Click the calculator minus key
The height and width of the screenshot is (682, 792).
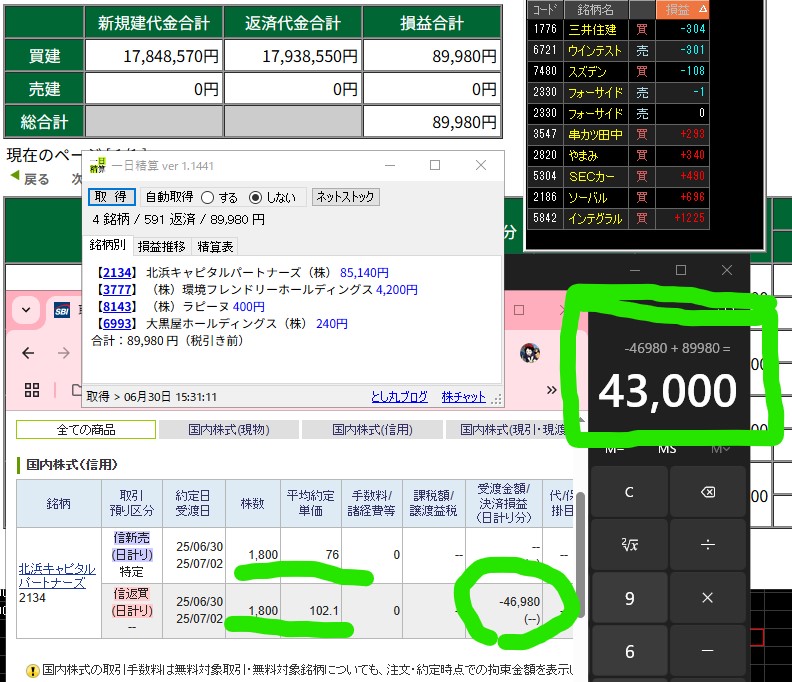pyautogui.click(x=708, y=651)
